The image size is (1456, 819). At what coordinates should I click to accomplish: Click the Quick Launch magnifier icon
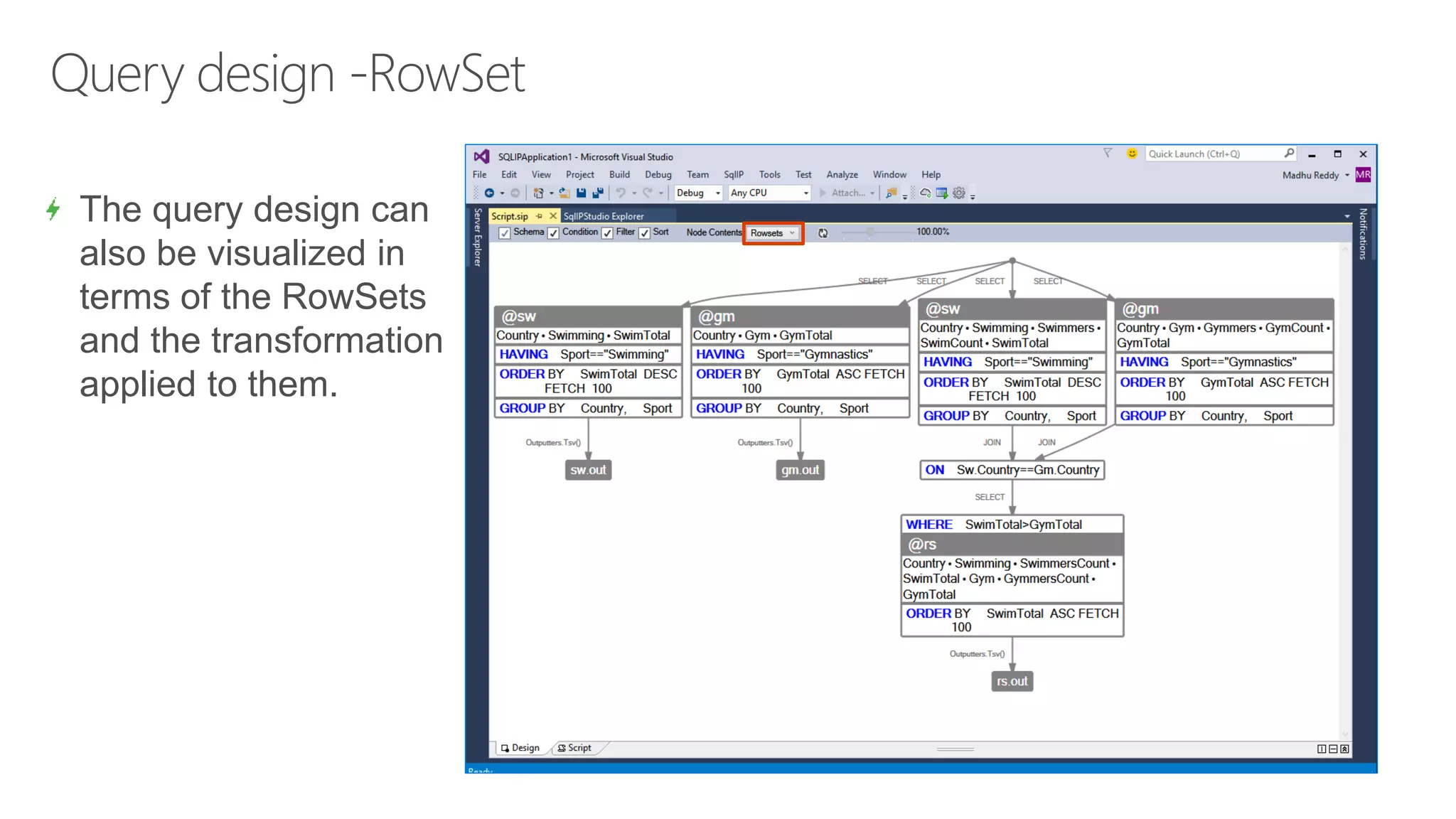click(1289, 154)
